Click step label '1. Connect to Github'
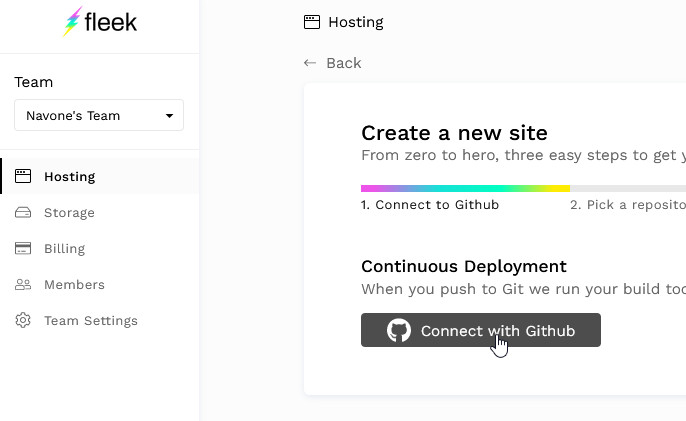686x421 pixels. 430,205
